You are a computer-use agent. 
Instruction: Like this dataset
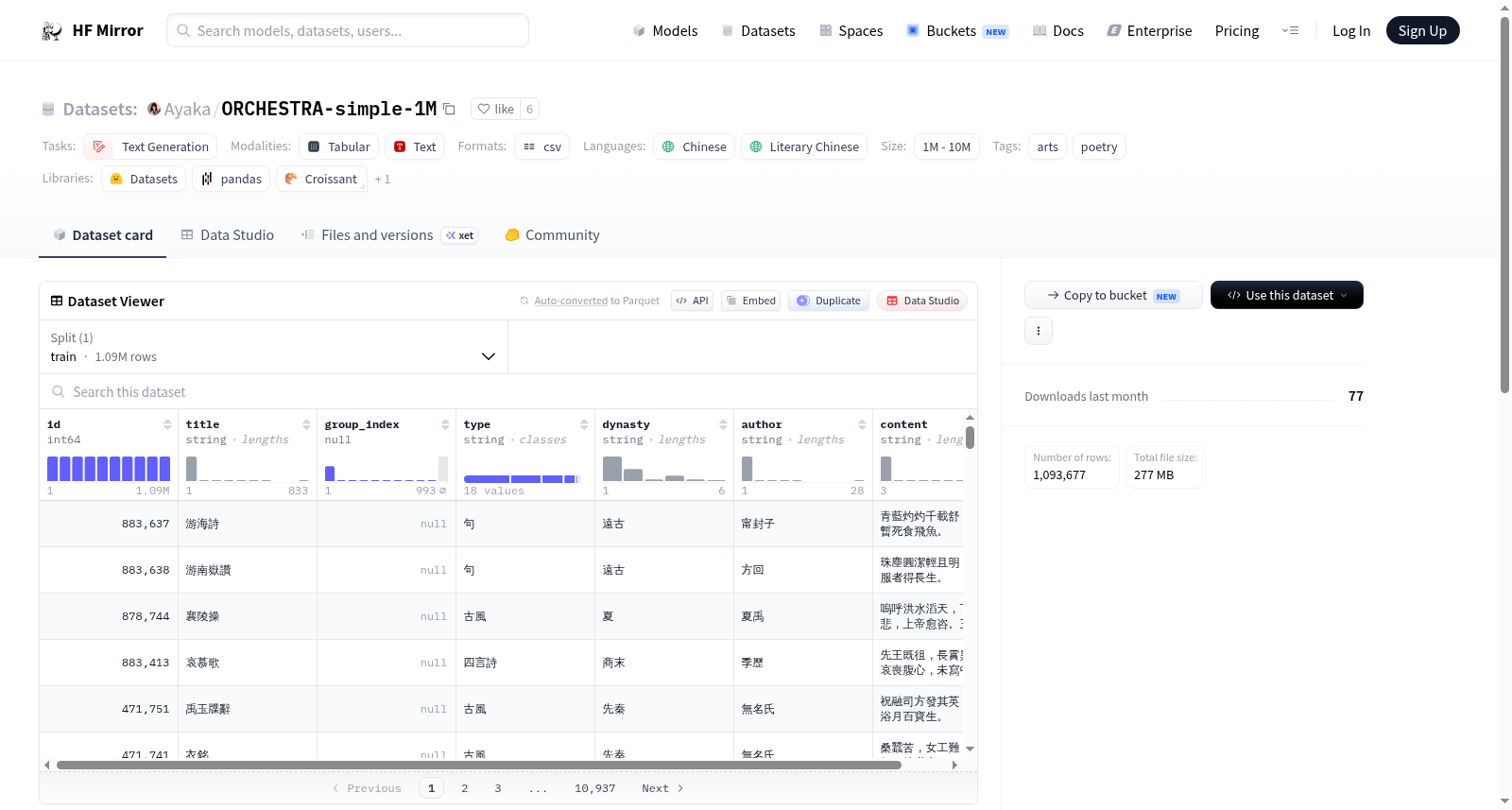[x=496, y=110]
